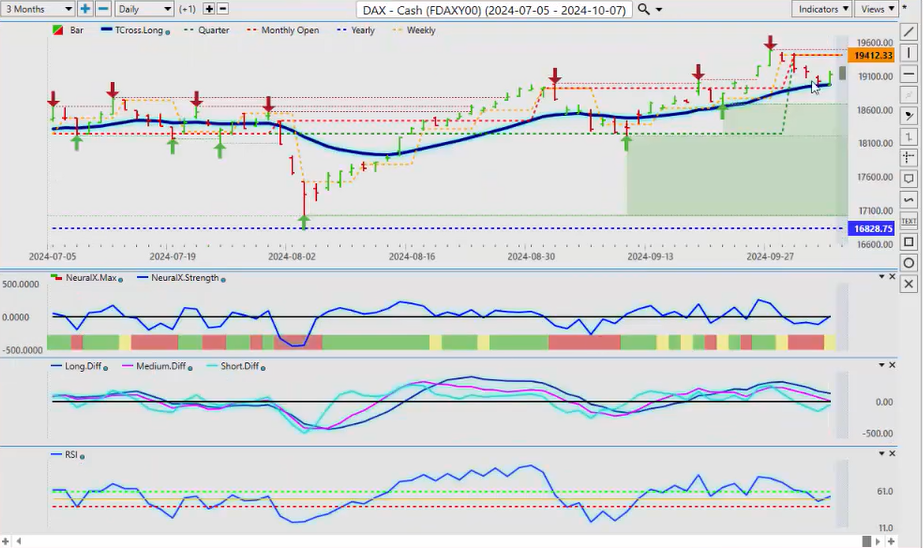Select the step line drawing tool
Image resolution: width=923 pixels, height=548 pixels.
908,137
